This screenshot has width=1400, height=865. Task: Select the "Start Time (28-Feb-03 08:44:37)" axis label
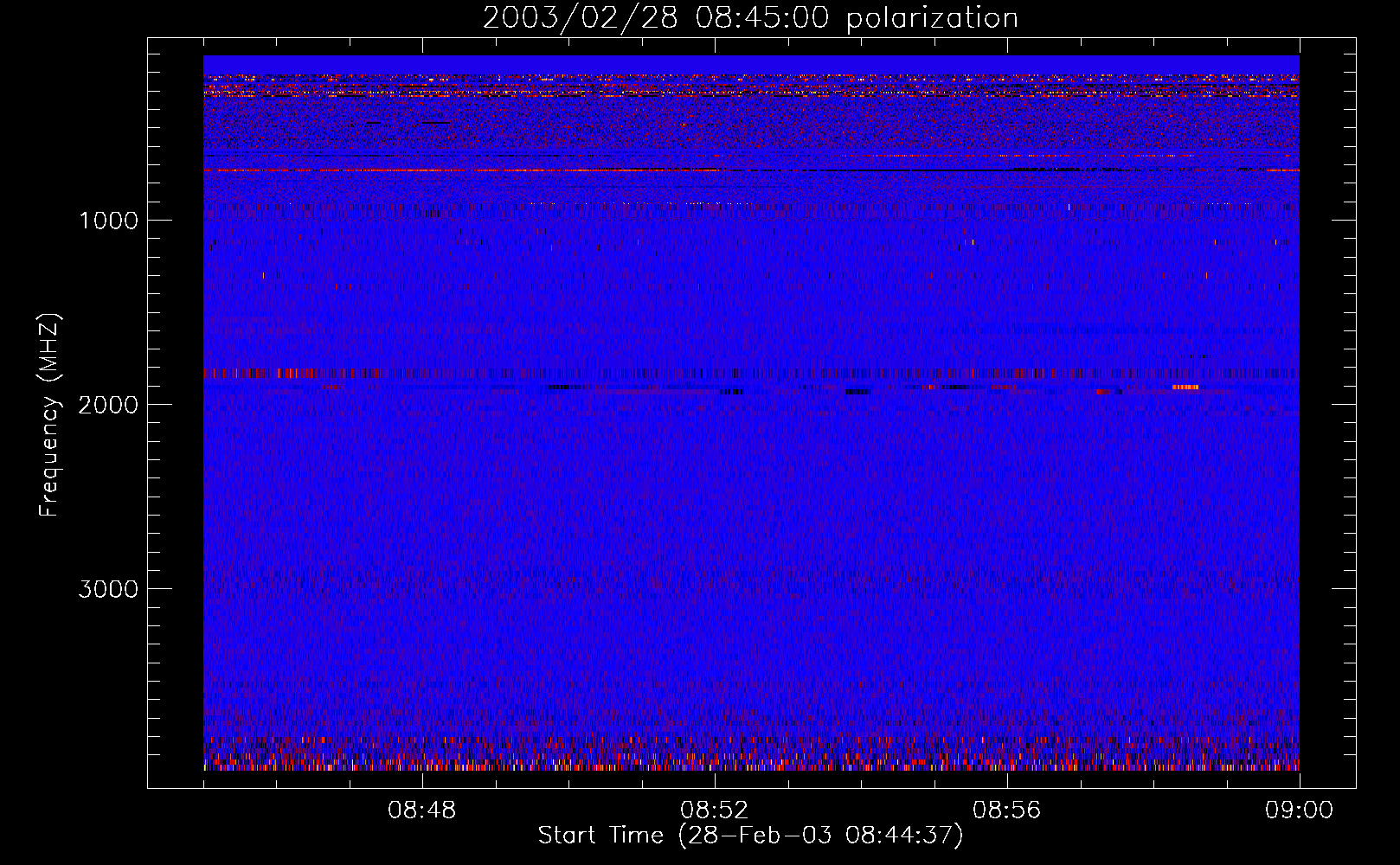pos(750,836)
